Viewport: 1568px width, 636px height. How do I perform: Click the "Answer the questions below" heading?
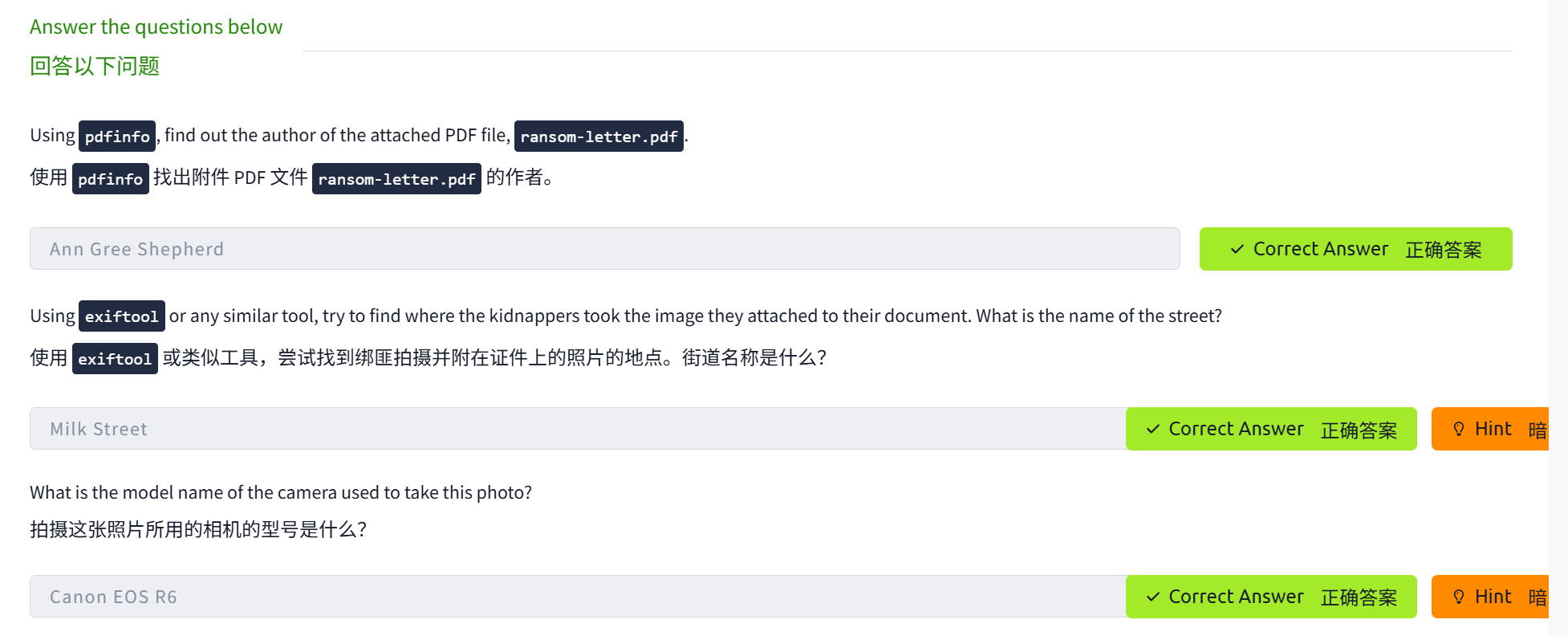pyautogui.click(x=156, y=27)
